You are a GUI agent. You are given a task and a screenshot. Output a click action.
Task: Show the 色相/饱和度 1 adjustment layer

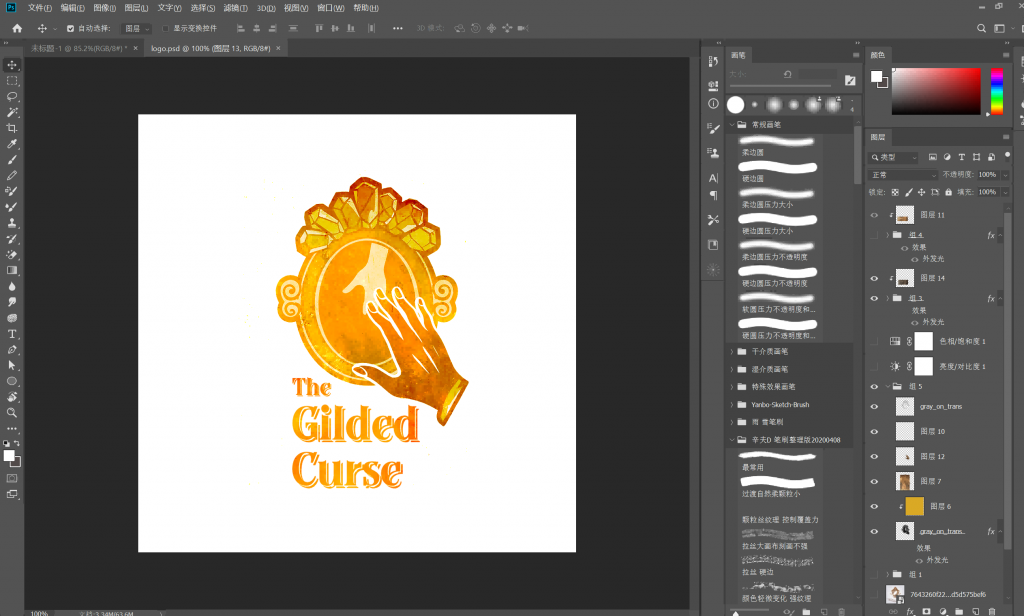point(874,341)
